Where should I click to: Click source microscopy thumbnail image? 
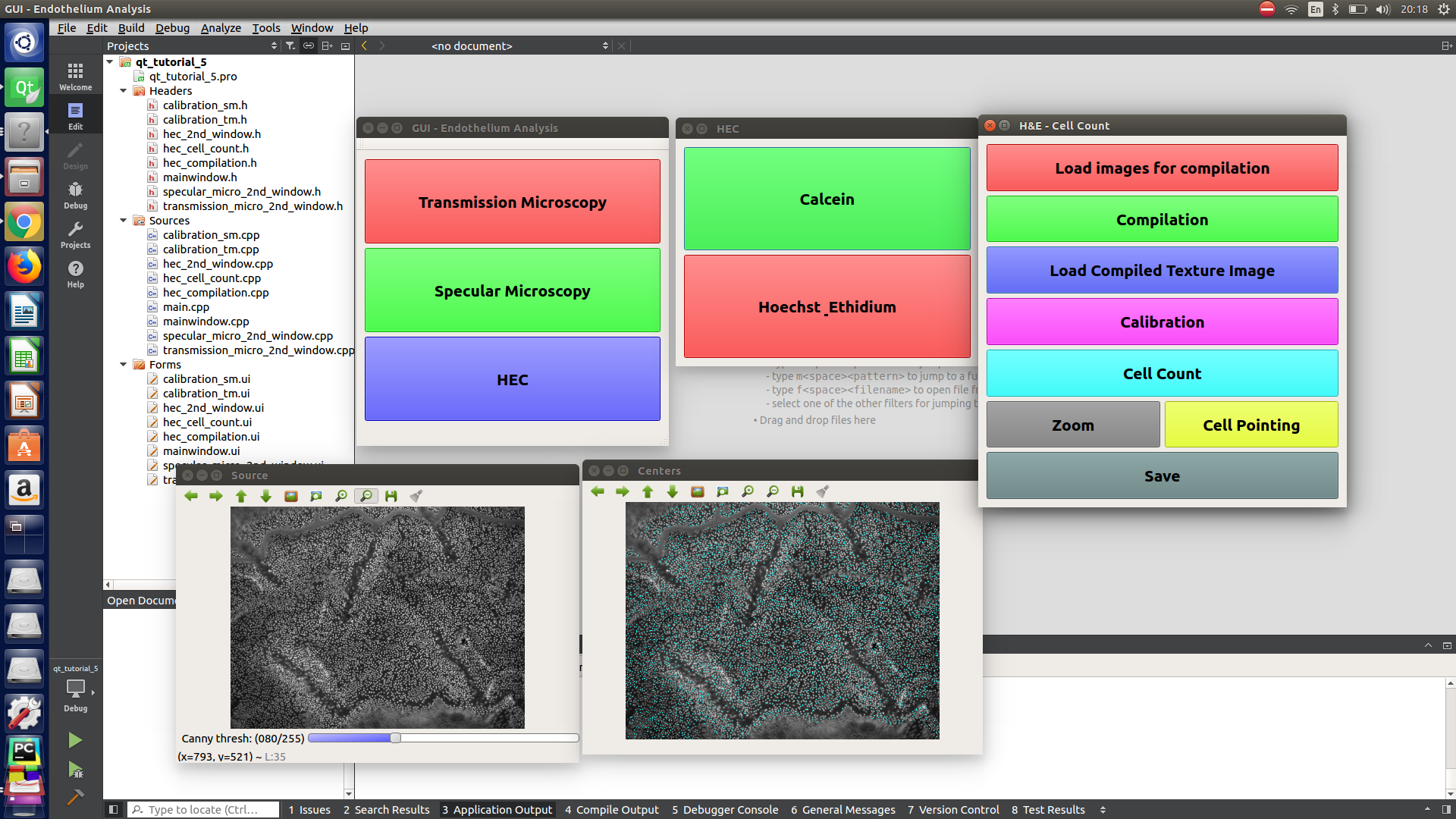pos(377,617)
